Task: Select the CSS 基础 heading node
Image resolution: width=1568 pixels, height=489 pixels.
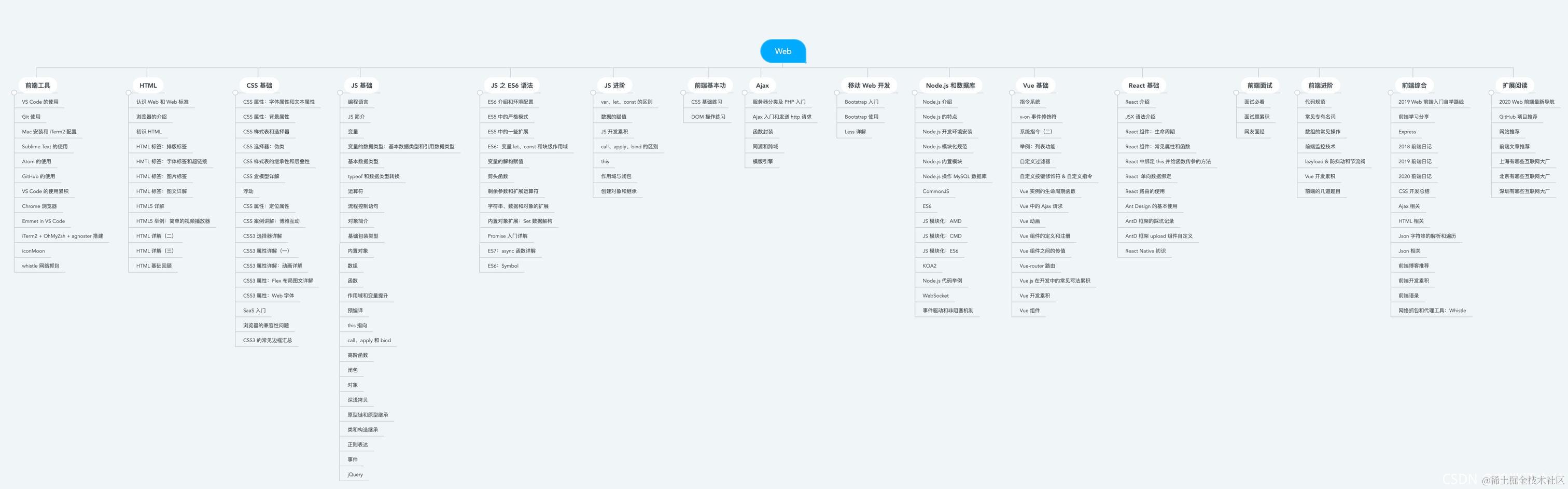Action: click(259, 85)
